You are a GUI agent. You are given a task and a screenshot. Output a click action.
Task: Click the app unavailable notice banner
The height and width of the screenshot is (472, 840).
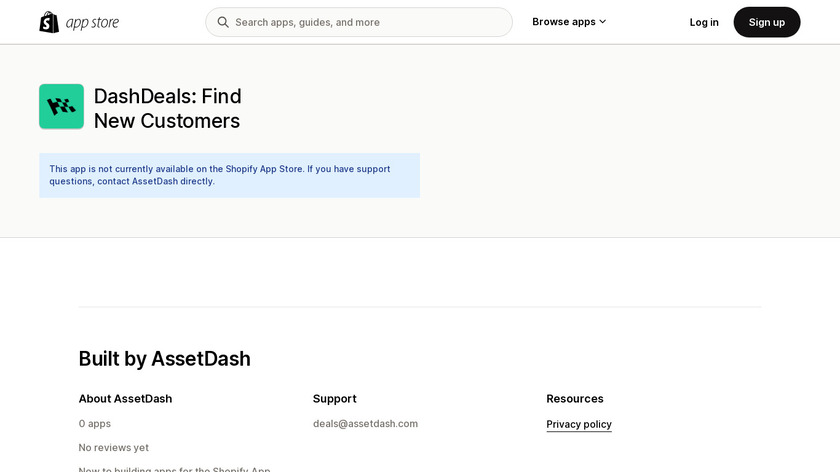(x=229, y=175)
